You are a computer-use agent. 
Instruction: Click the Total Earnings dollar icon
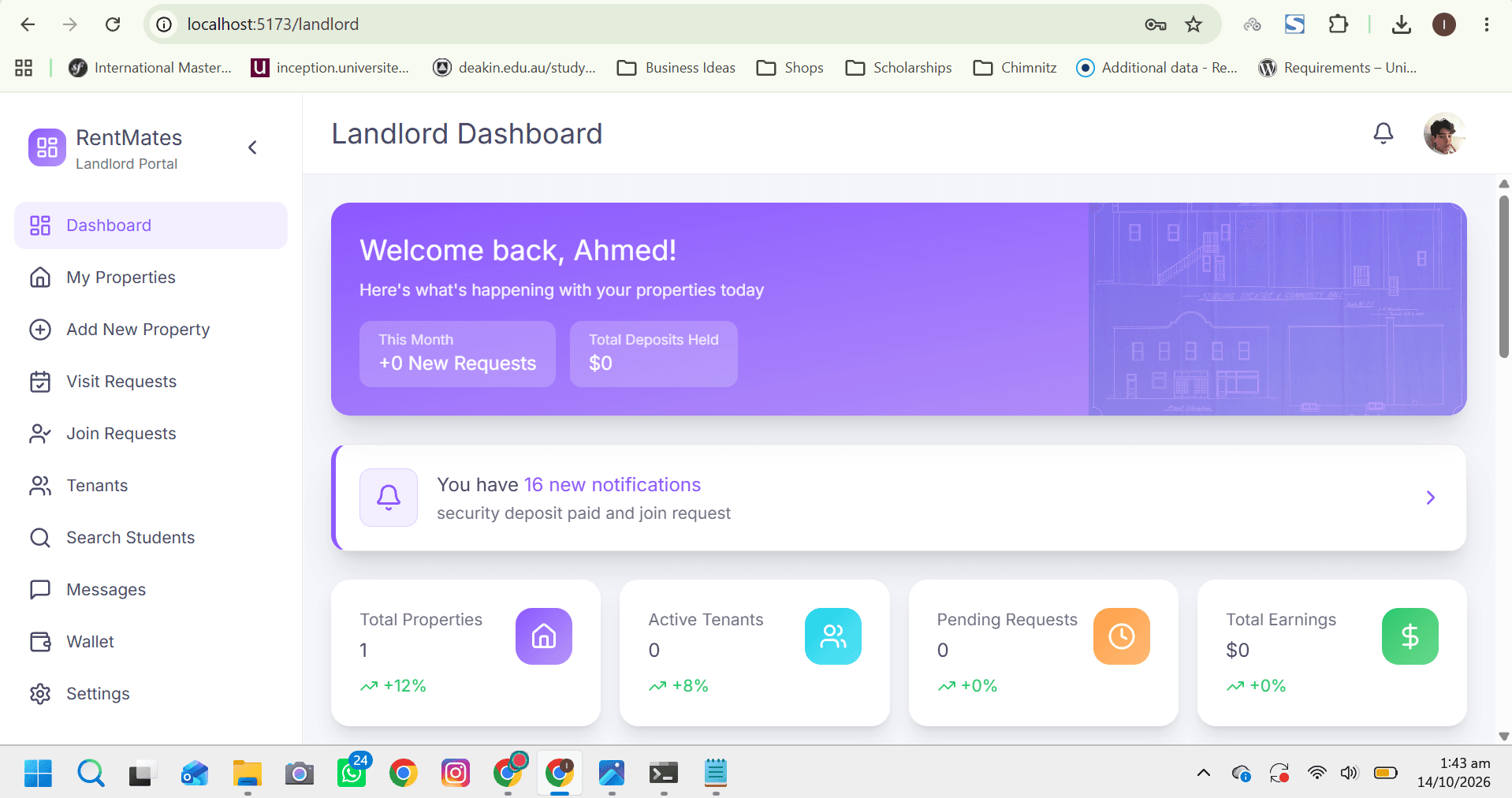1410,636
